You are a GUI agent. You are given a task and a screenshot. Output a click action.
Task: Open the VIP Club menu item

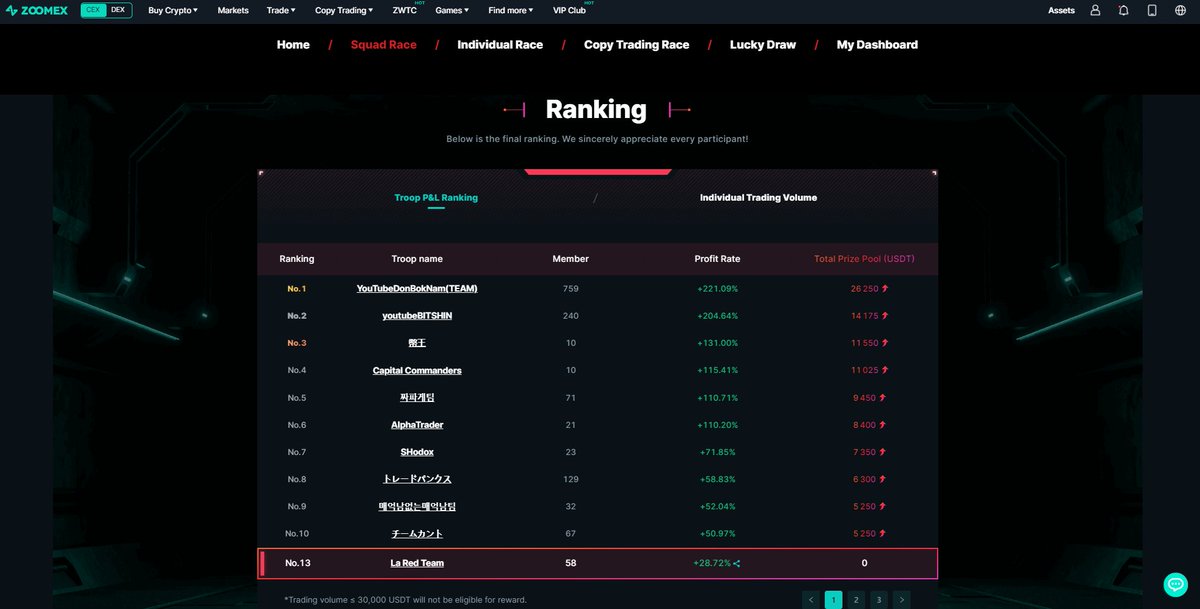click(x=569, y=10)
